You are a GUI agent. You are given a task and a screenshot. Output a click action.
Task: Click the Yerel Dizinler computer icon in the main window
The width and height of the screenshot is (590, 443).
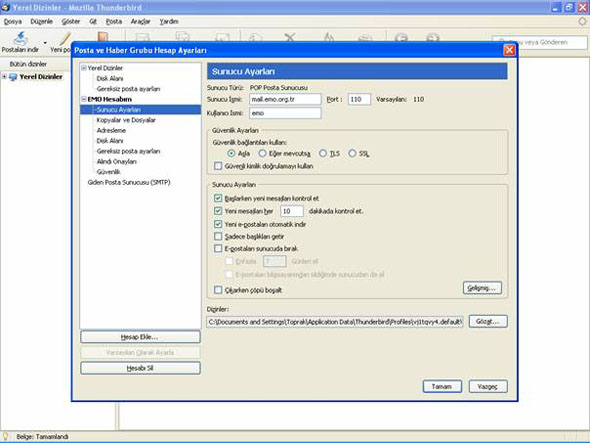pyautogui.click(x=14, y=77)
